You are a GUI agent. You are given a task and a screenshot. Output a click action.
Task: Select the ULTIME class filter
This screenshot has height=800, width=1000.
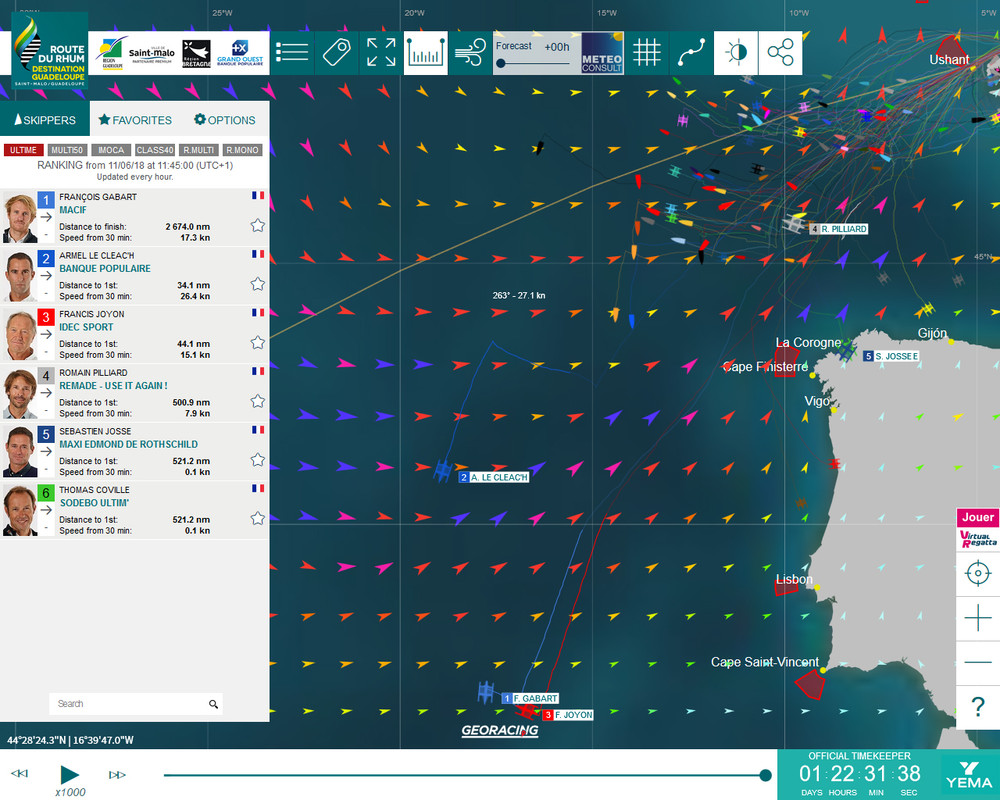tap(24, 150)
